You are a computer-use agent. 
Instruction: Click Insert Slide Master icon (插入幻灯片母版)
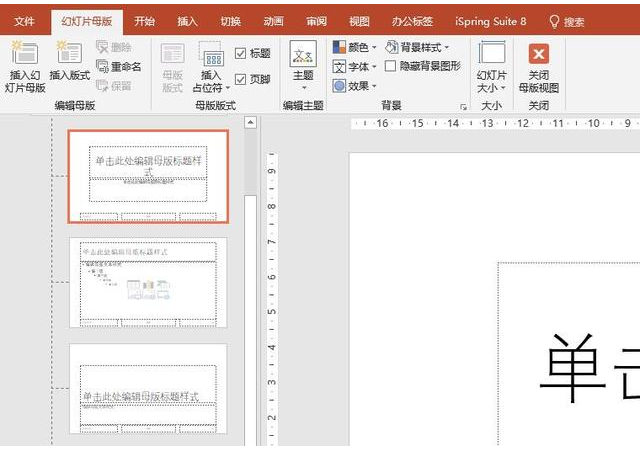[24, 53]
